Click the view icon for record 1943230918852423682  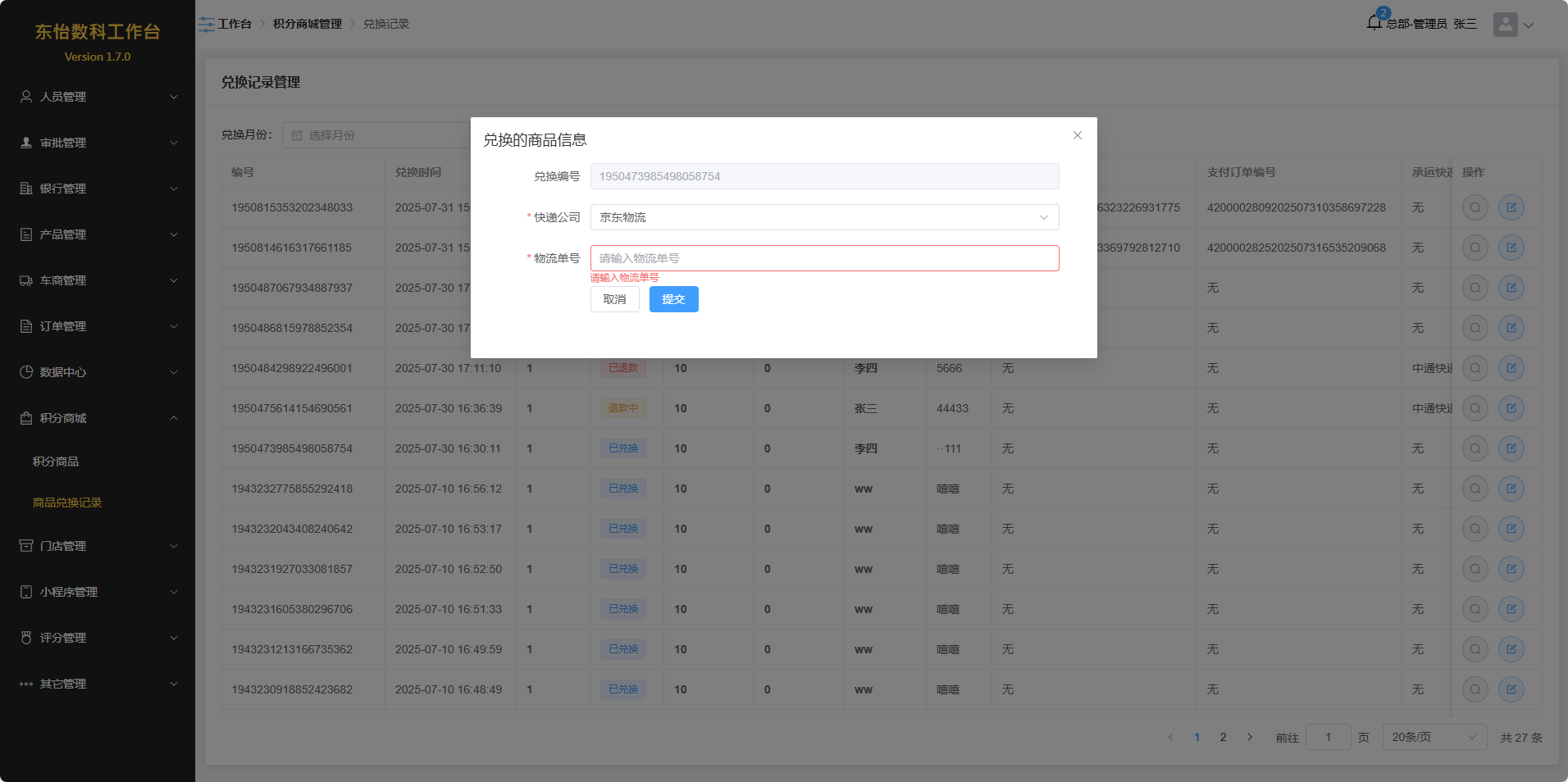click(1475, 689)
